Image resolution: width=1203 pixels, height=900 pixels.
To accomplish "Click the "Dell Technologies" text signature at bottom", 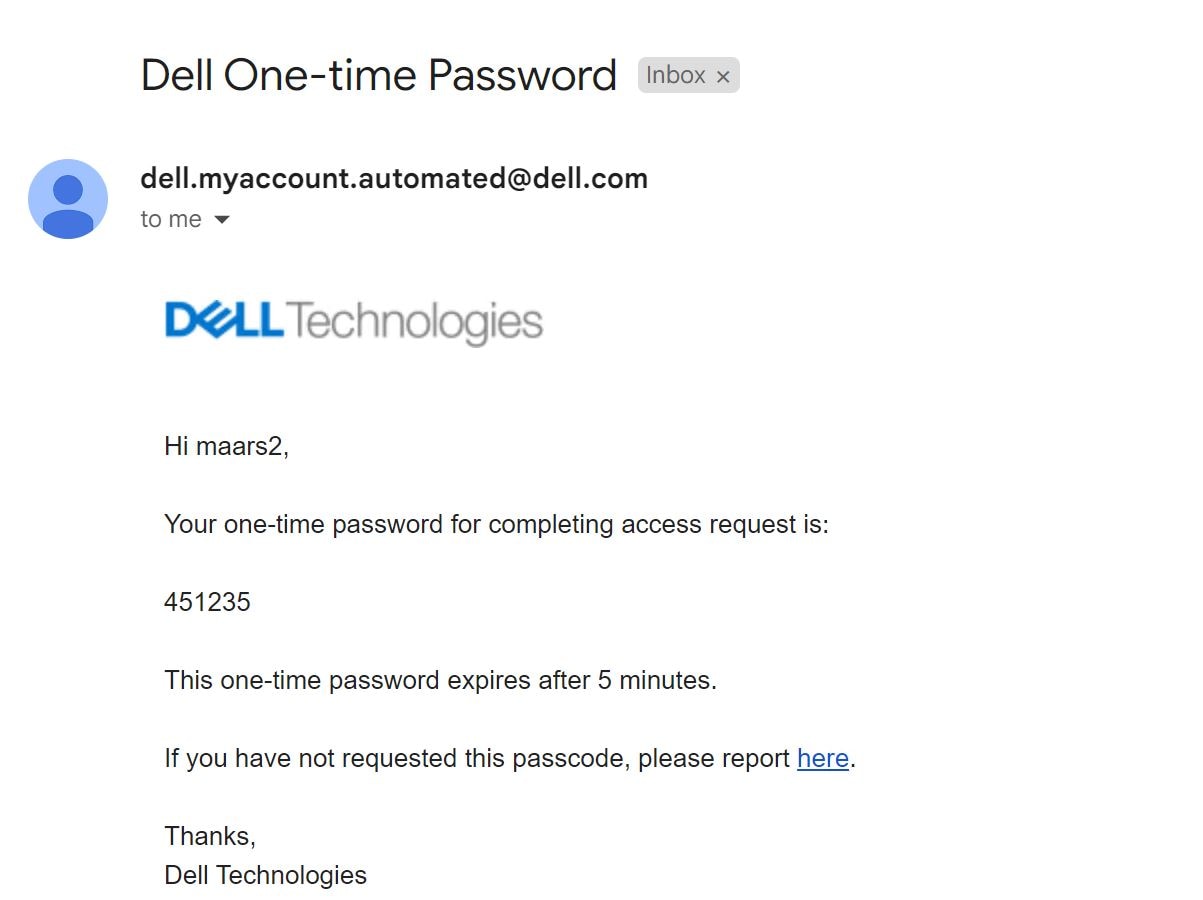I will click(x=266, y=875).
